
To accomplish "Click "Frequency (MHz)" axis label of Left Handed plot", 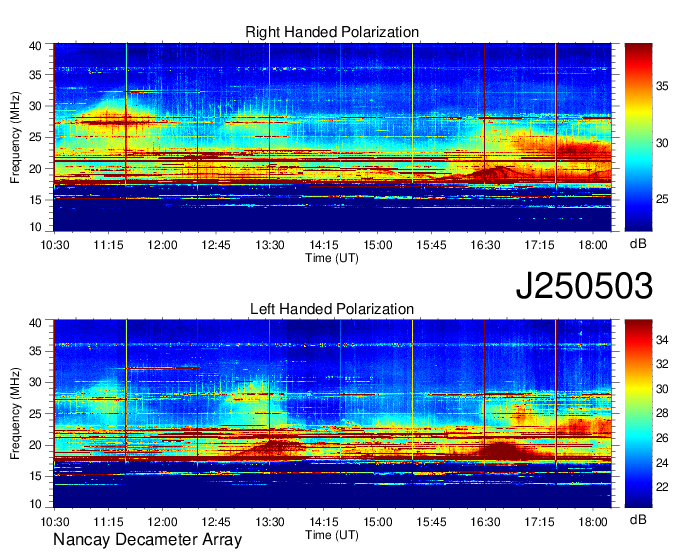I will (x=15, y=414).
